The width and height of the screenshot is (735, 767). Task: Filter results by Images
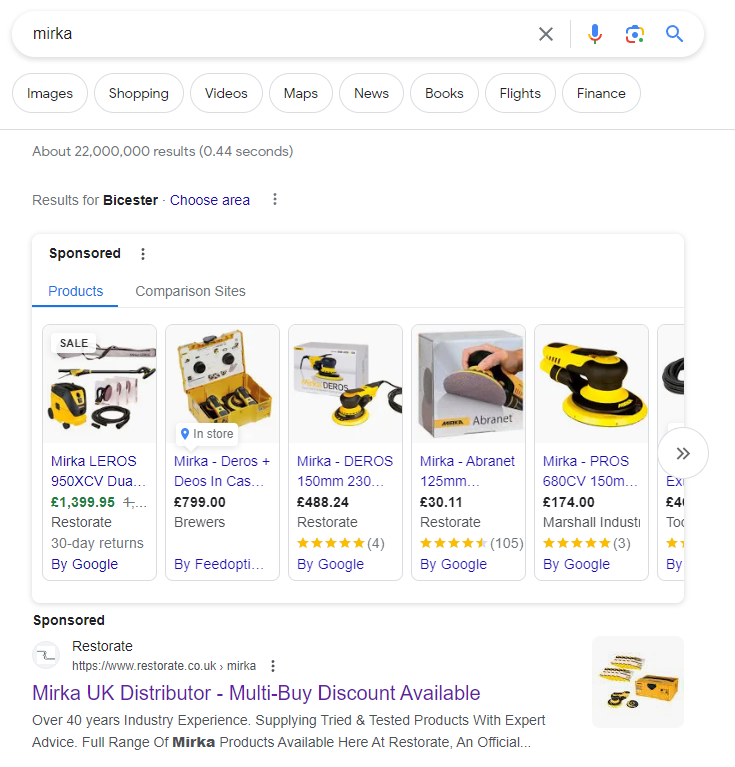pyautogui.click(x=50, y=93)
